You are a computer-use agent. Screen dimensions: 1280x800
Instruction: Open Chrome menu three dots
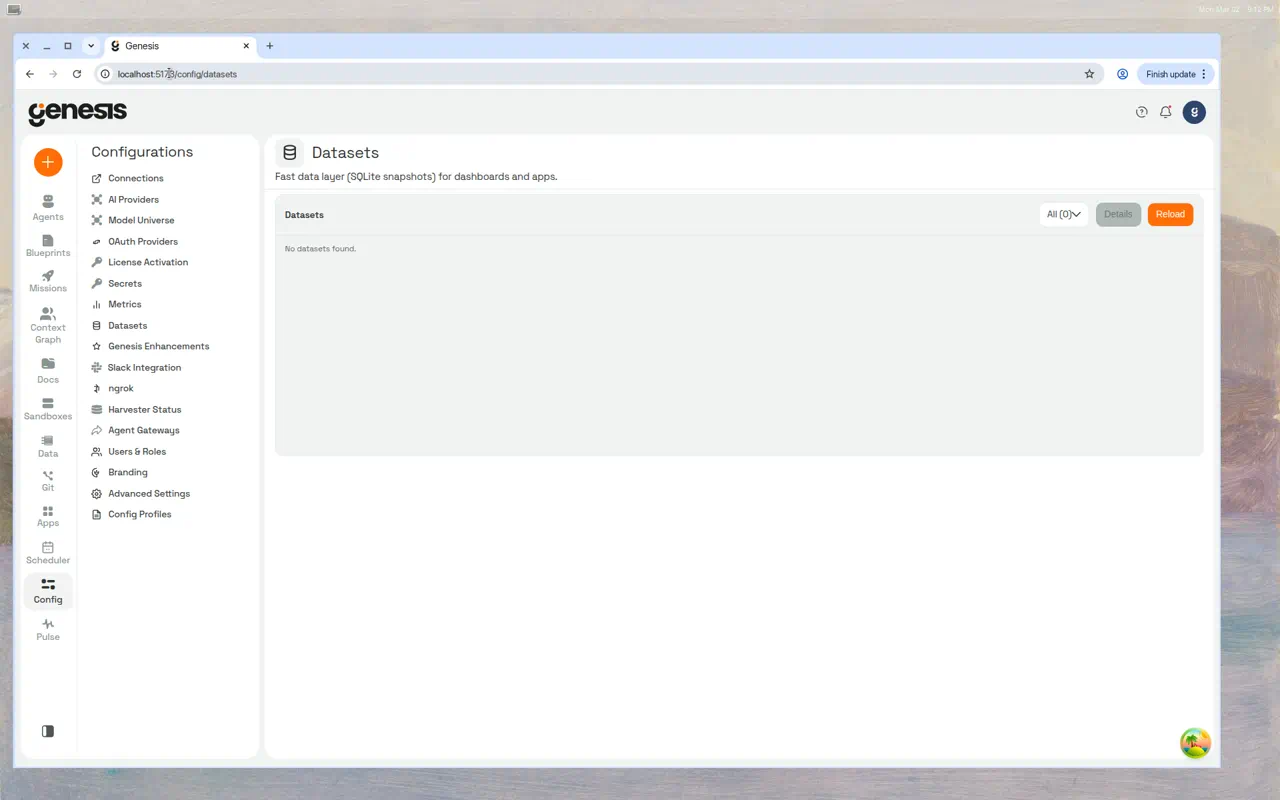tap(1204, 74)
